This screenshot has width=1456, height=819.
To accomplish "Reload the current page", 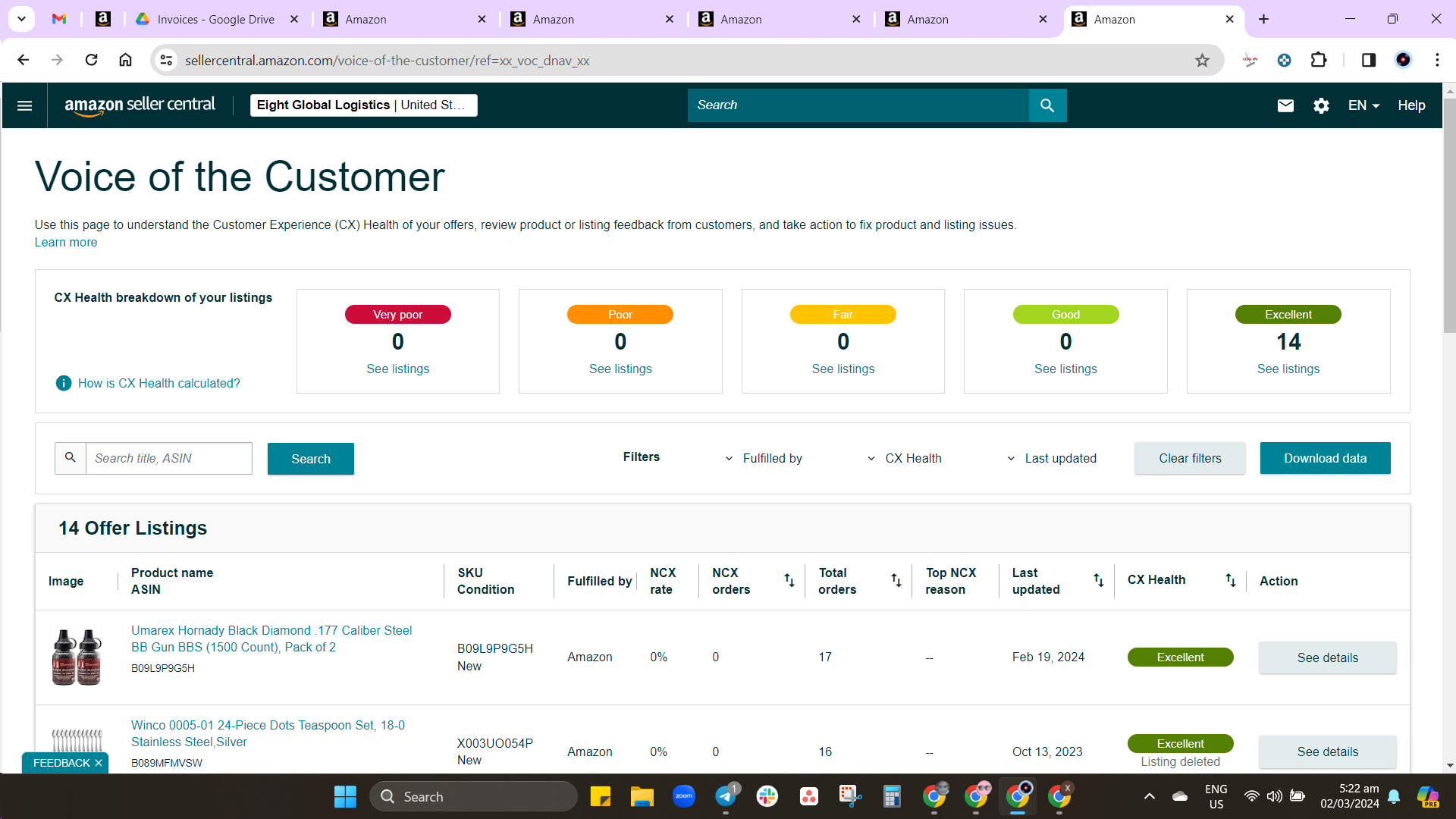I will pos(91,60).
